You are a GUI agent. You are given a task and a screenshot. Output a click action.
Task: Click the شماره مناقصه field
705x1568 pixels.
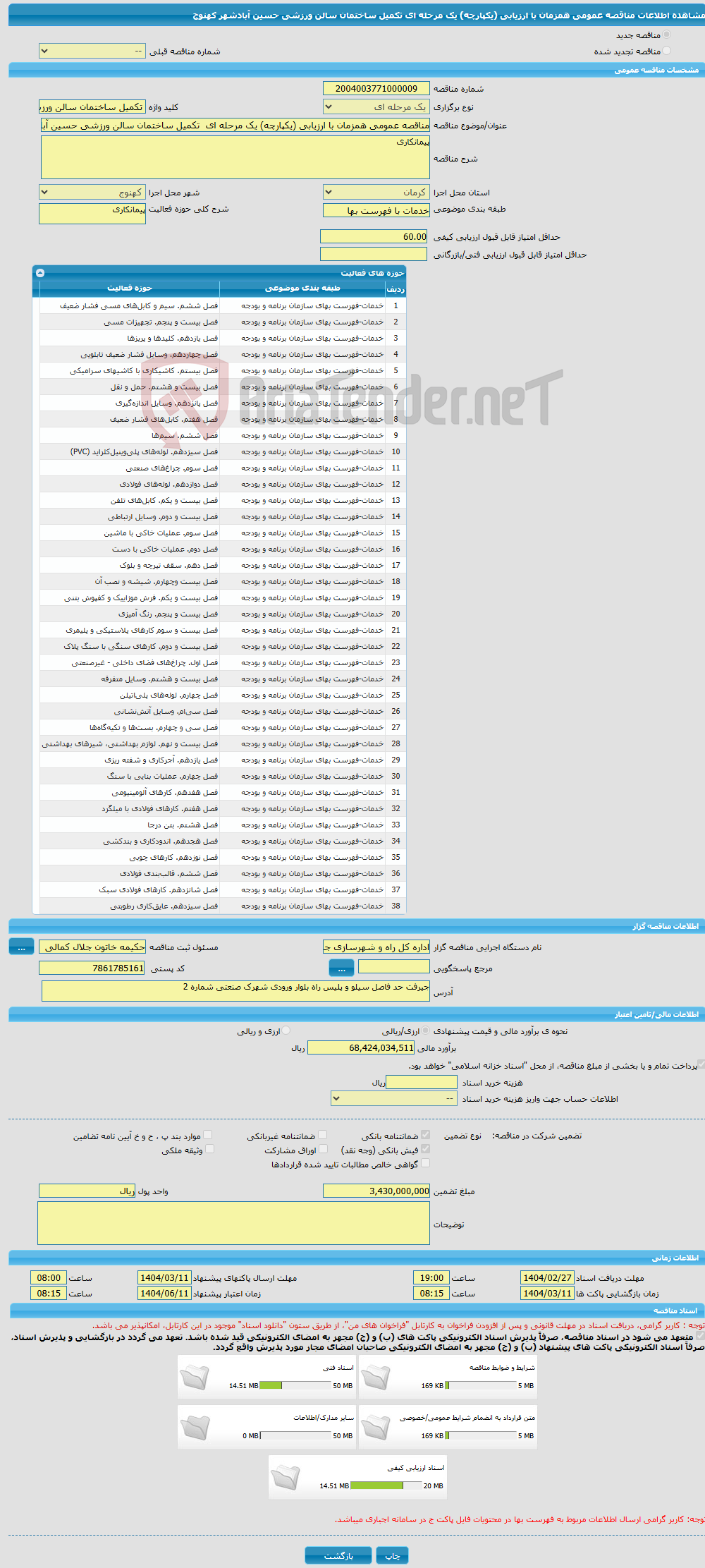pos(376,88)
